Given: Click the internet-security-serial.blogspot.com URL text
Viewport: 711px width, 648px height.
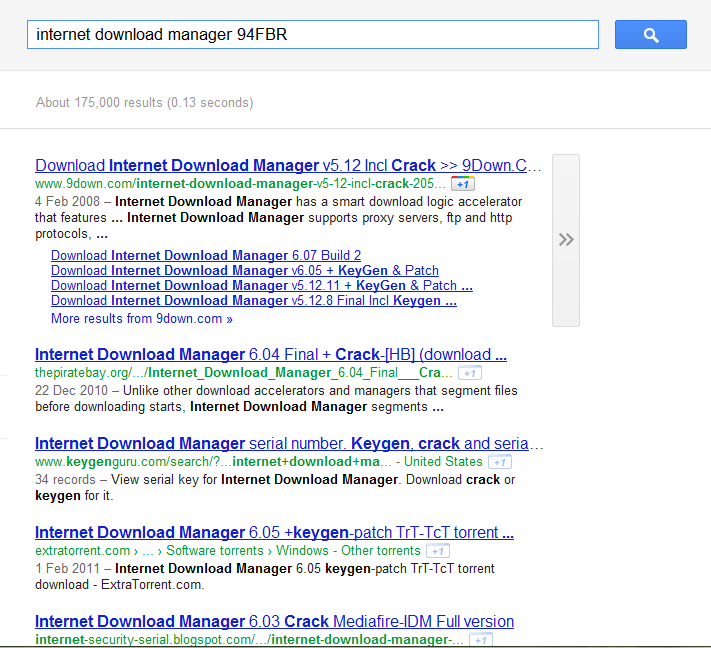Looking at the screenshot, I should tap(249, 640).
